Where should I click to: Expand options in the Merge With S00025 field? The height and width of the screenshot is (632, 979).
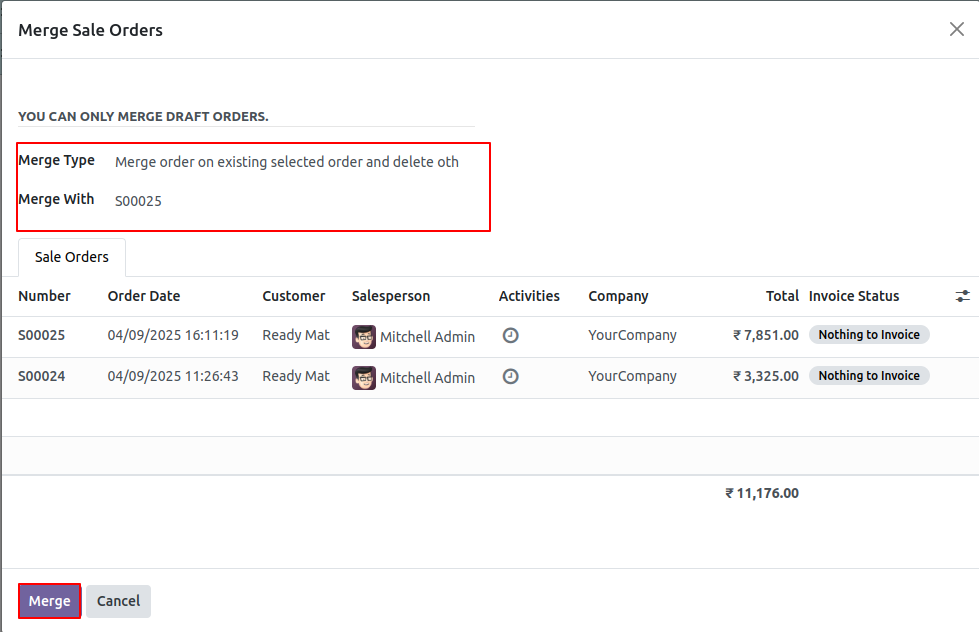coord(138,200)
